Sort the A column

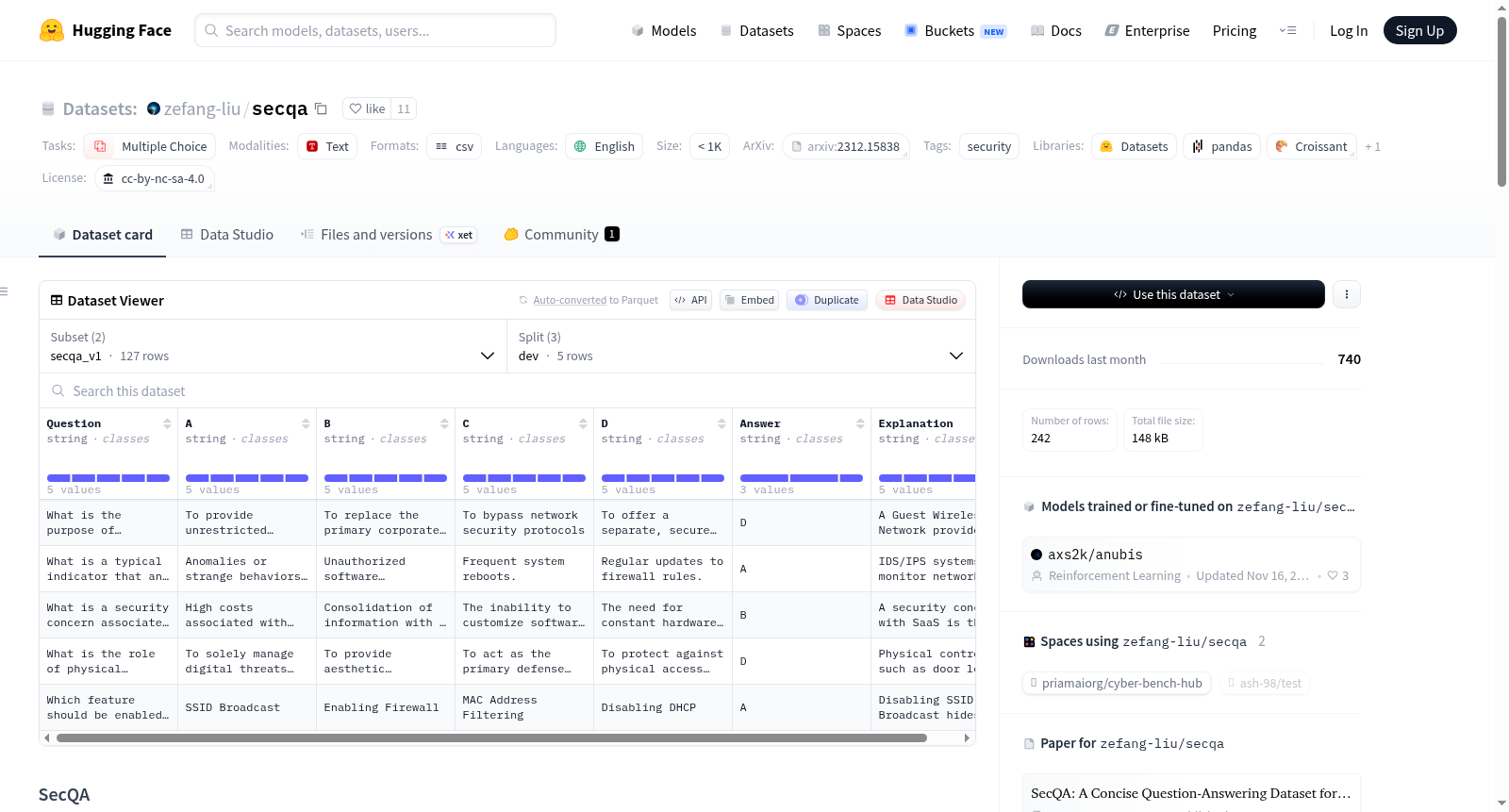tap(306, 423)
